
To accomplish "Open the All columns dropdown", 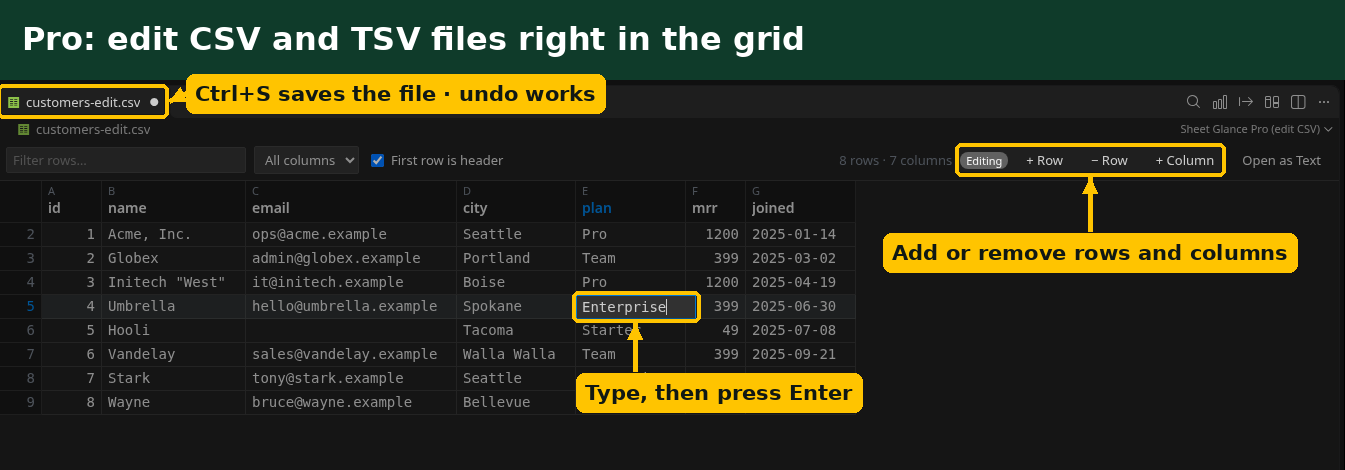I will click(x=306, y=160).
